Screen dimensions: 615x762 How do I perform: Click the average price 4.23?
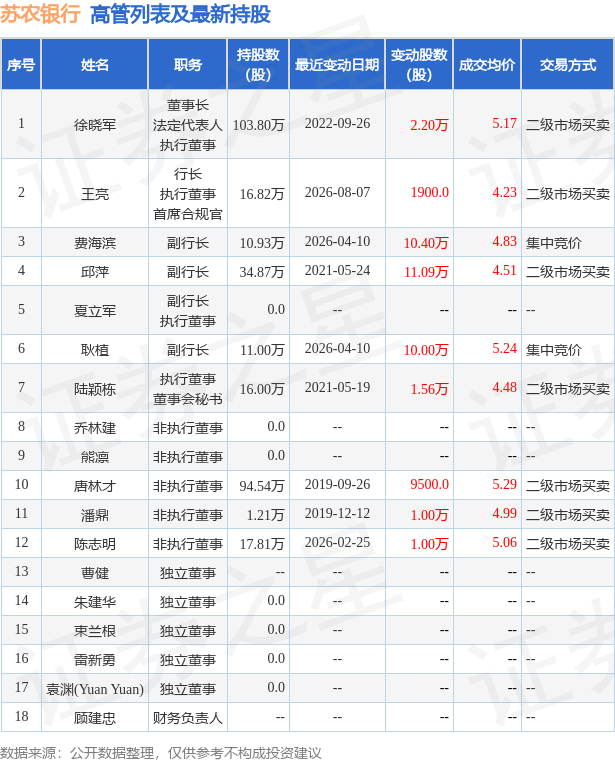(504, 192)
